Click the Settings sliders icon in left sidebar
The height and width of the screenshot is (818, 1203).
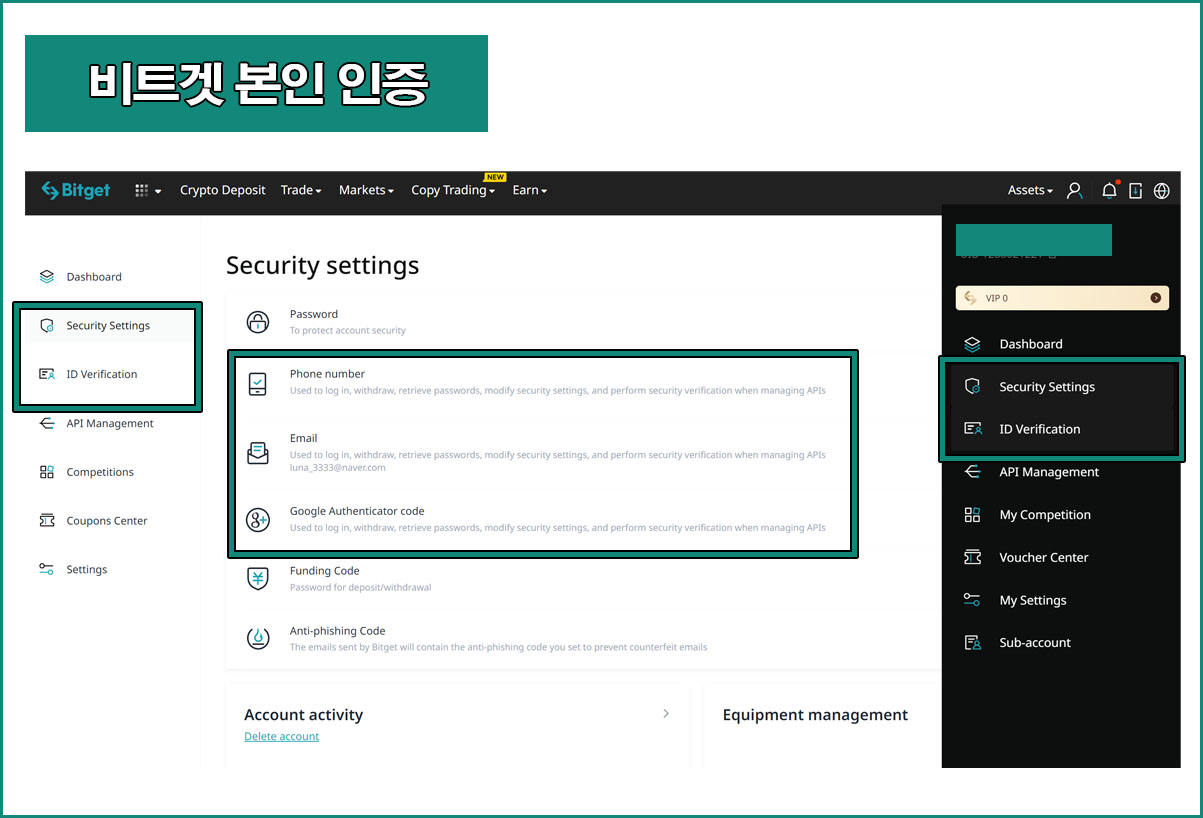tap(46, 569)
